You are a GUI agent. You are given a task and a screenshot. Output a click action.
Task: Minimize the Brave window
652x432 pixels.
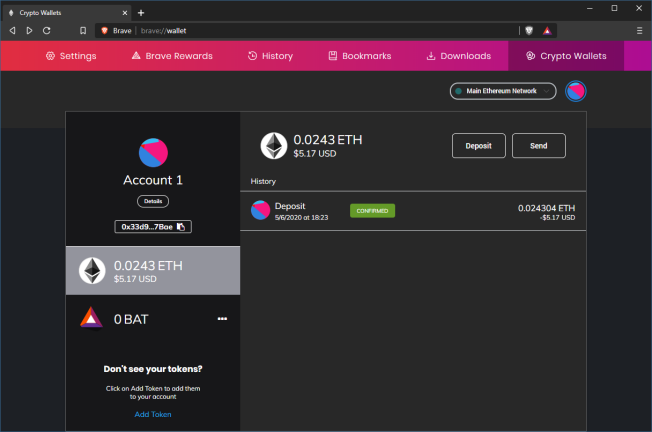tap(590, 8)
